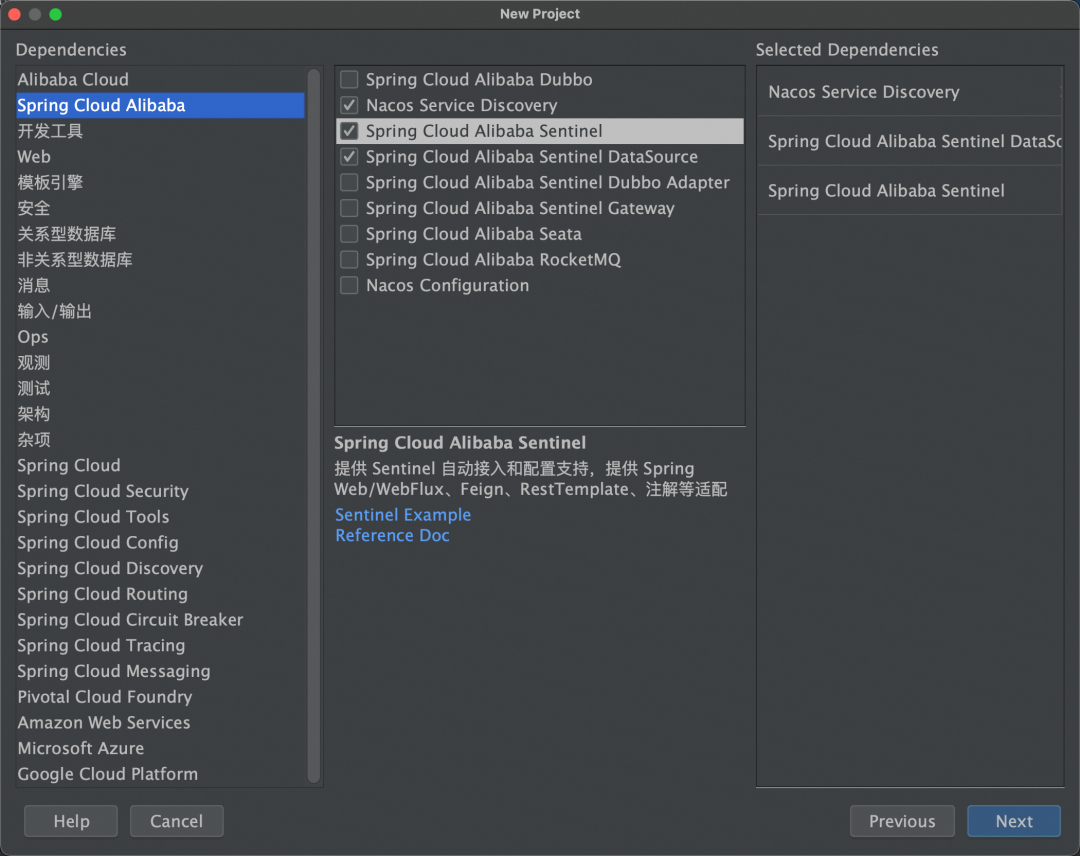Open the Sentinel Example link
The image size is (1080, 856).
coord(403,515)
